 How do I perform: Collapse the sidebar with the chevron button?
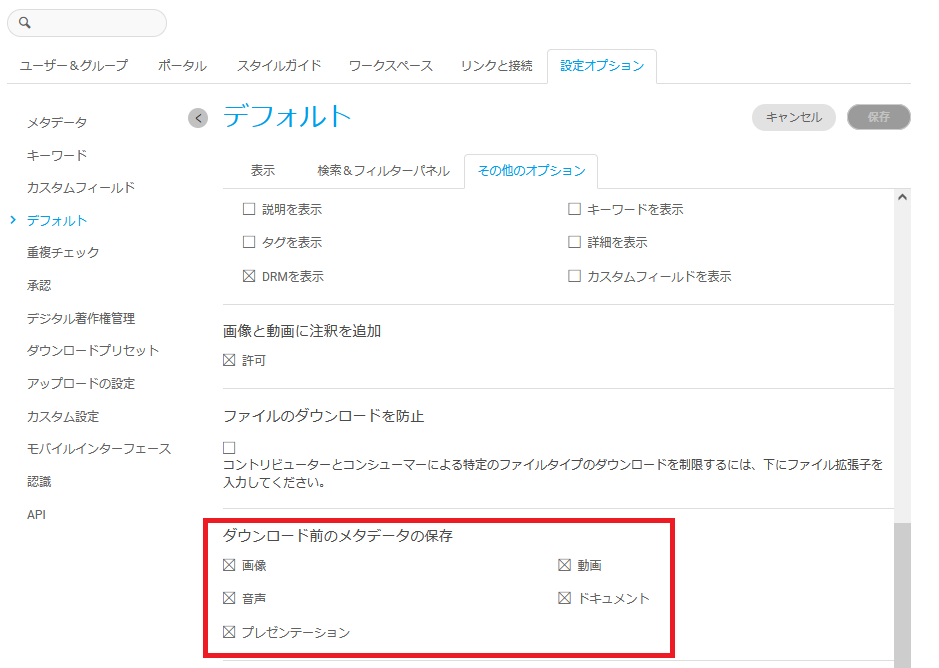(x=198, y=118)
